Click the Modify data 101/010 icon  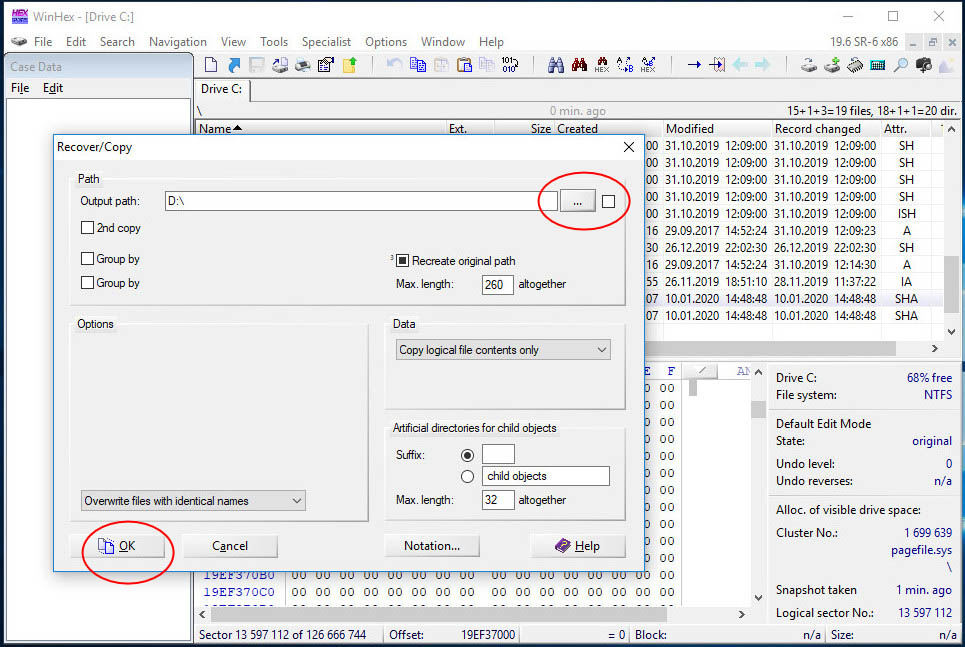click(510, 65)
